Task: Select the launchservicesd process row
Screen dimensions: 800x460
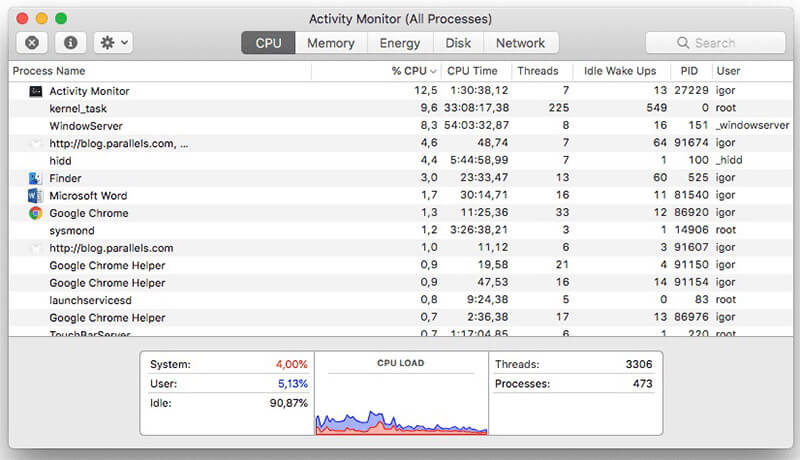Action: pyautogui.click(x=401, y=300)
